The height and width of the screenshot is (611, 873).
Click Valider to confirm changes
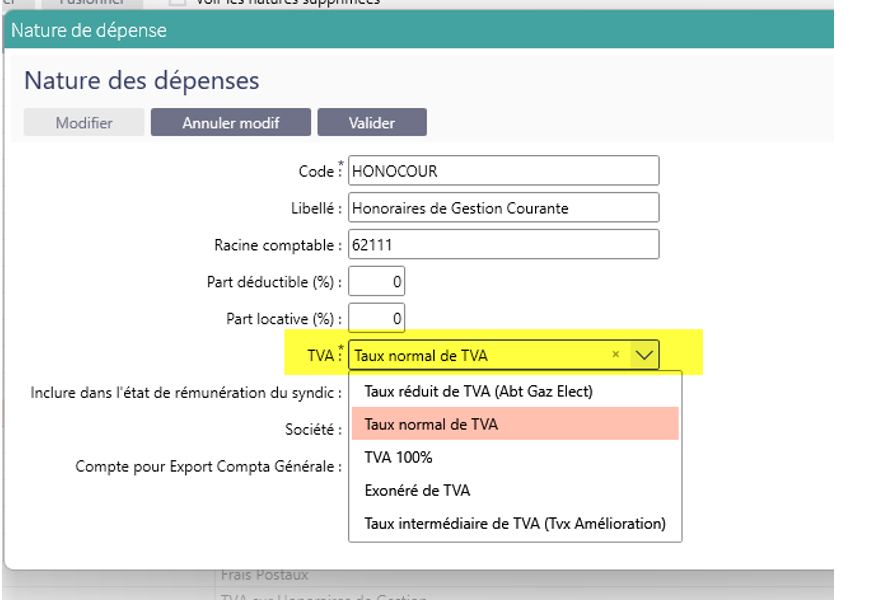(x=371, y=123)
